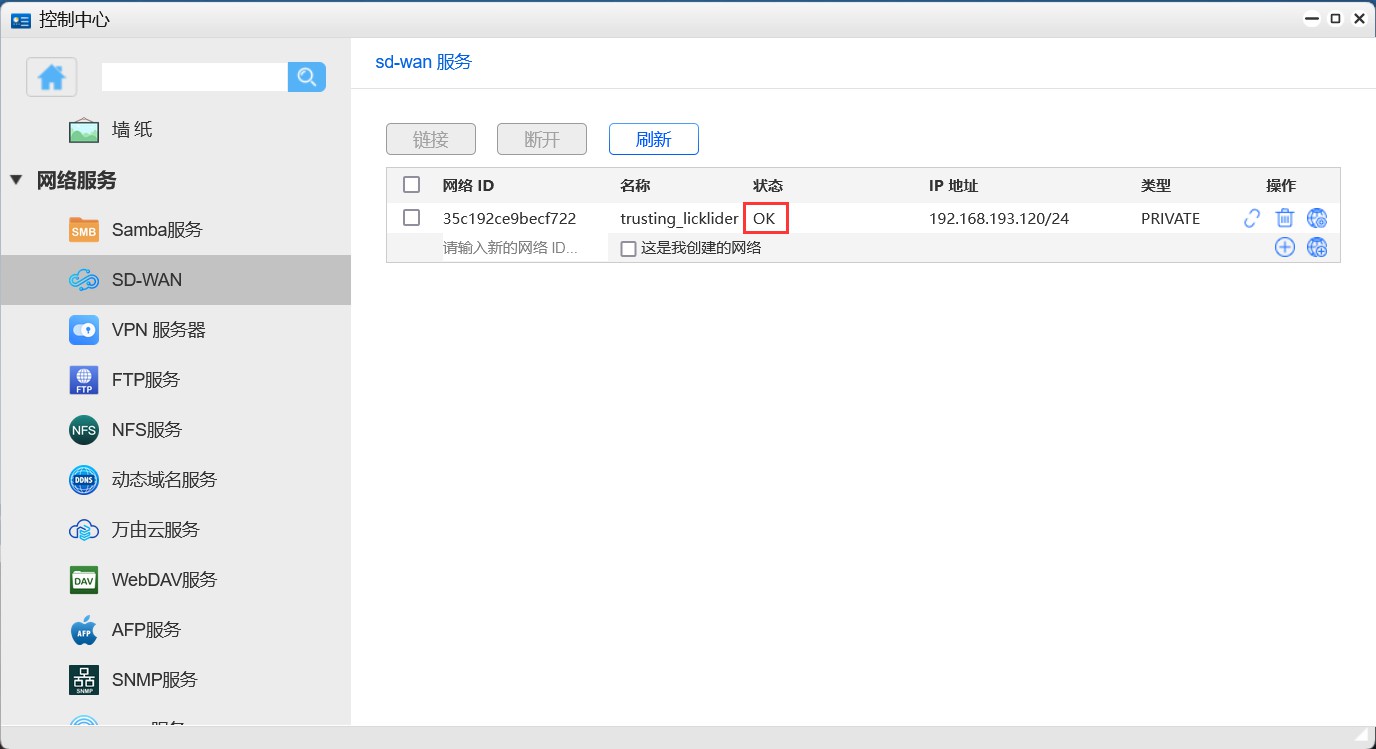The image size is (1376, 749).
Task: Open Samba服务 via its SMB folder icon
Action: point(83,229)
